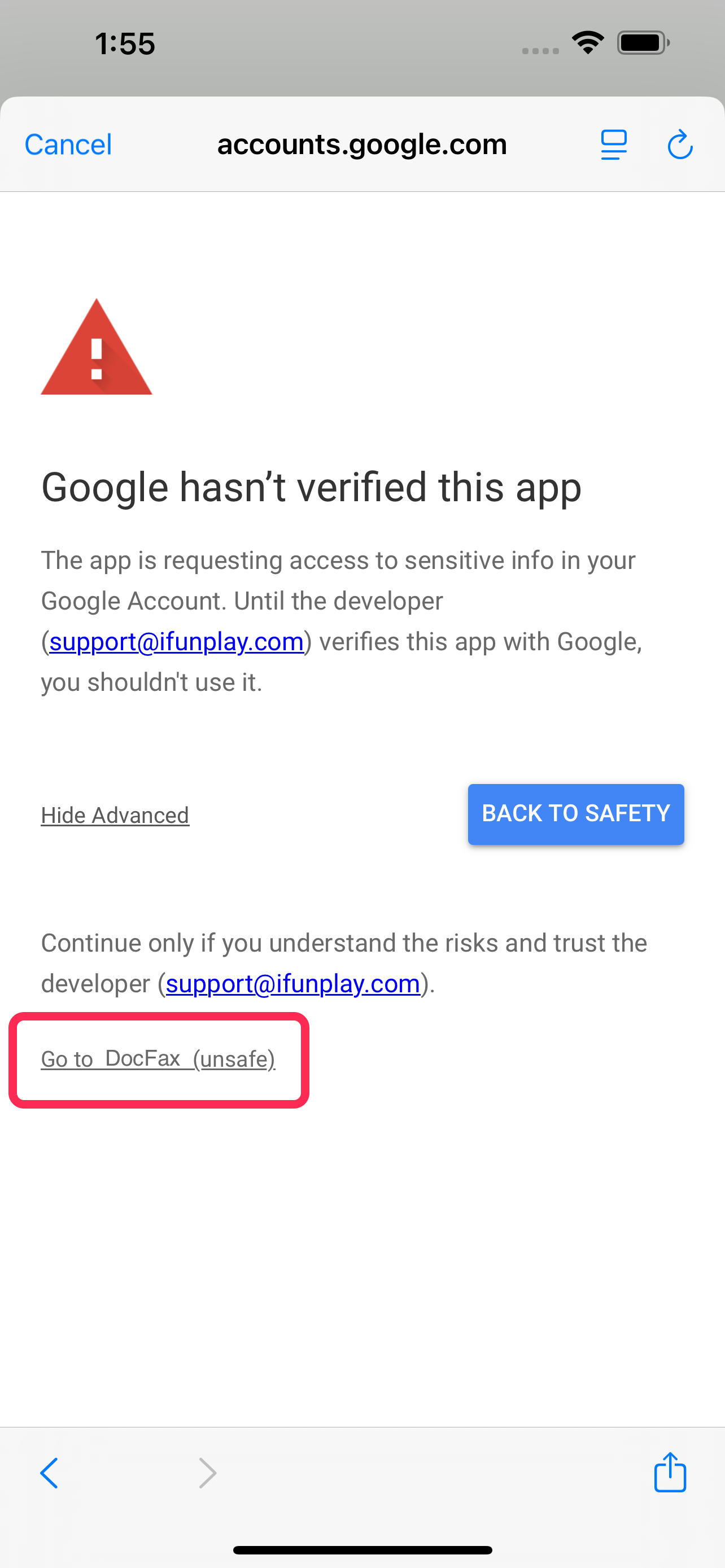Tap the cellular signal dots indicator

540,51
